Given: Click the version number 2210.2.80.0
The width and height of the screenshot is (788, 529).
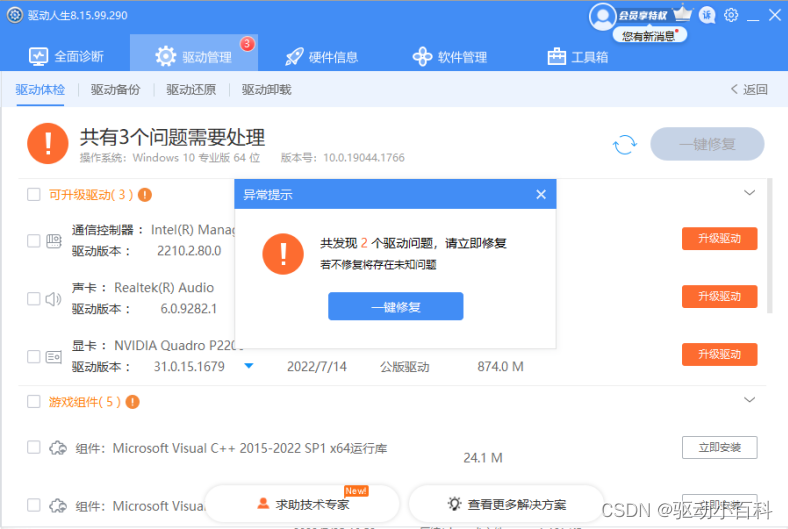Looking at the screenshot, I should (x=189, y=251).
